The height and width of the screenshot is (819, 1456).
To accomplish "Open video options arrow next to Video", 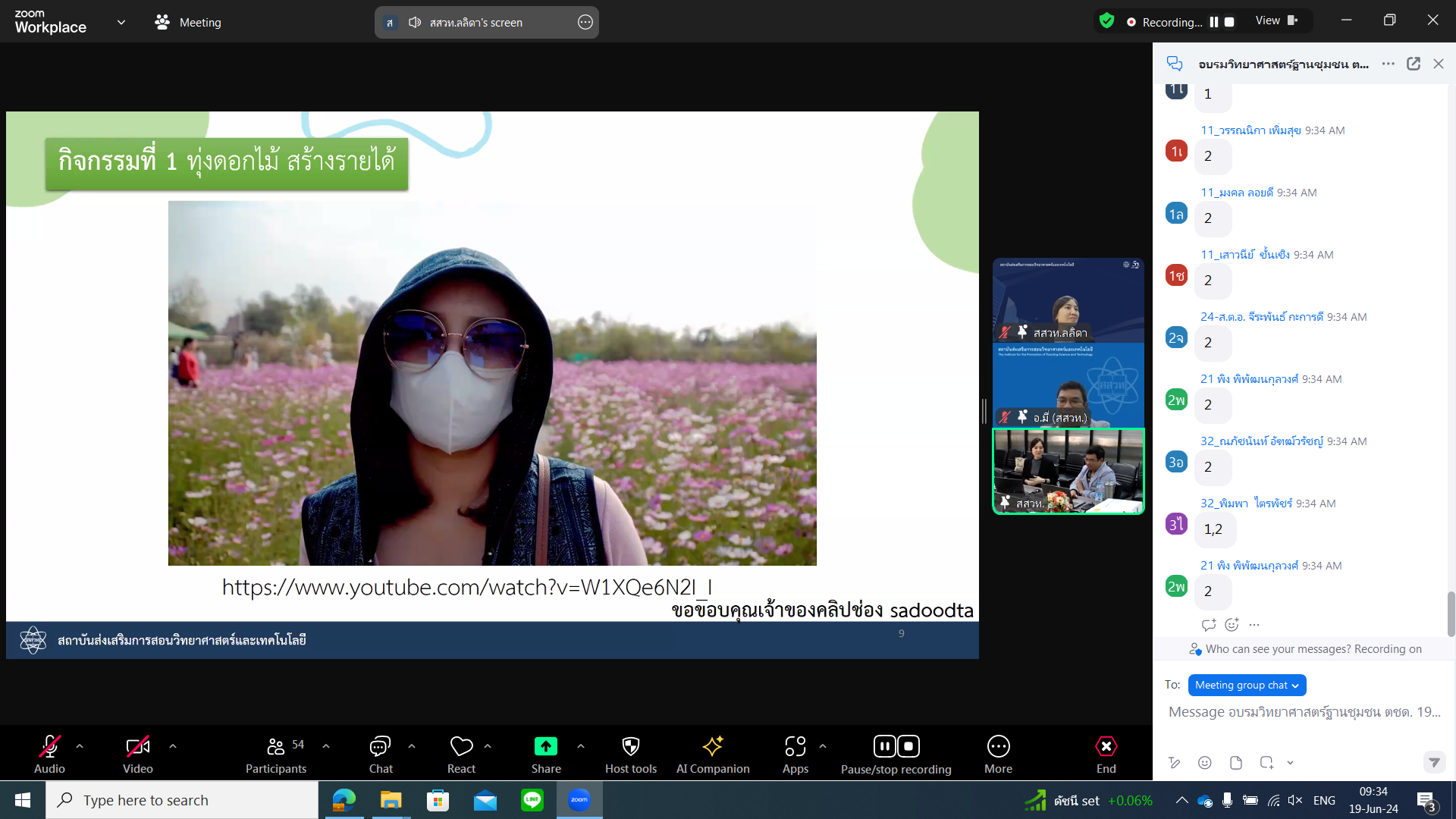I will (x=173, y=746).
